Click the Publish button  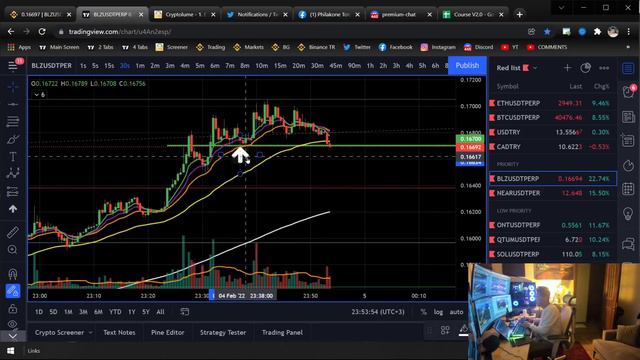click(467, 66)
